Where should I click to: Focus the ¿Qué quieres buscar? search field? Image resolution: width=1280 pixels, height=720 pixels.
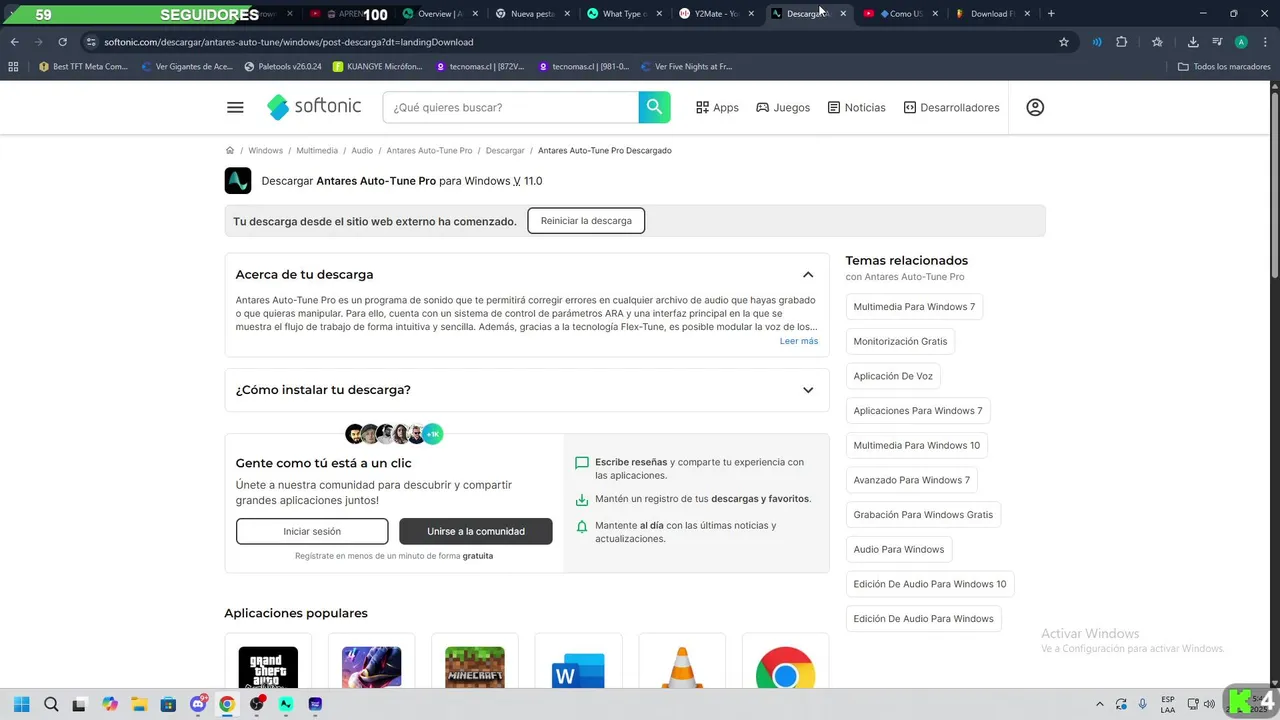(510, 107)
